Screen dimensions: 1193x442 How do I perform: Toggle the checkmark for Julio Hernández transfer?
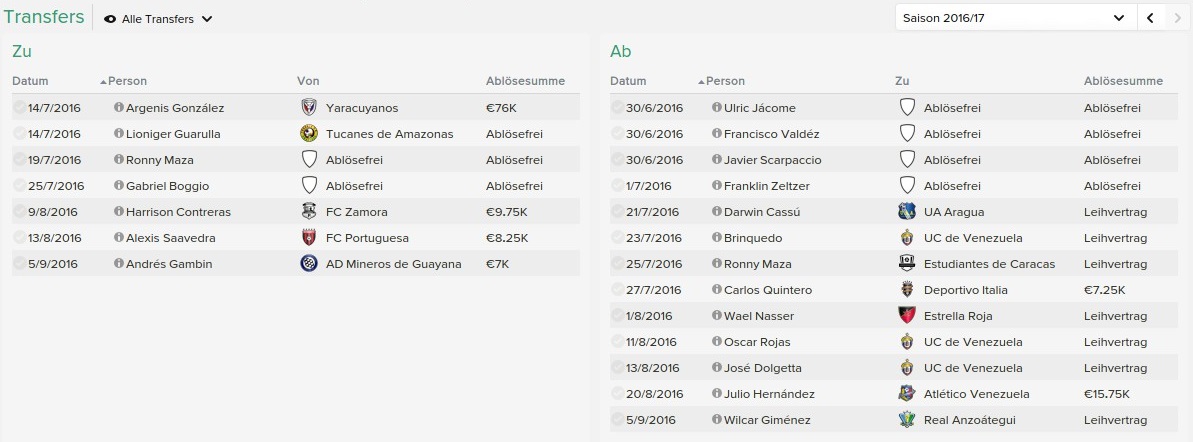(x=618, y=394)
